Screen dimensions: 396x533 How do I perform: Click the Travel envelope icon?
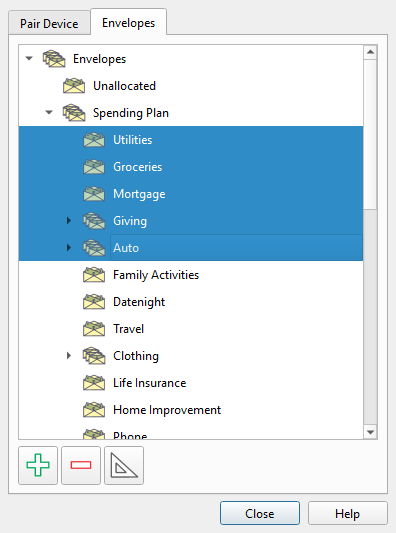[94, 329]
